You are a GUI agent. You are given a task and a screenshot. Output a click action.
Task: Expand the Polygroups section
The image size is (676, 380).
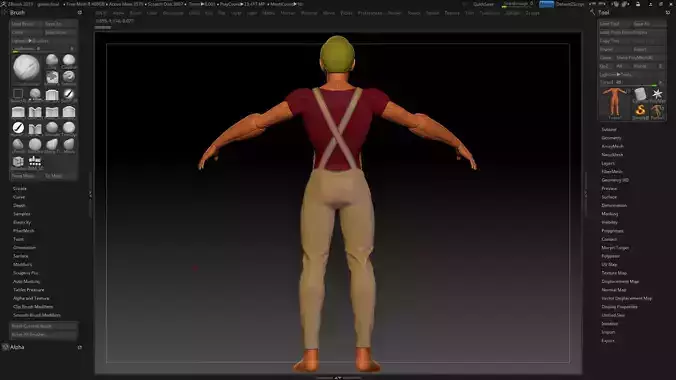612,231
